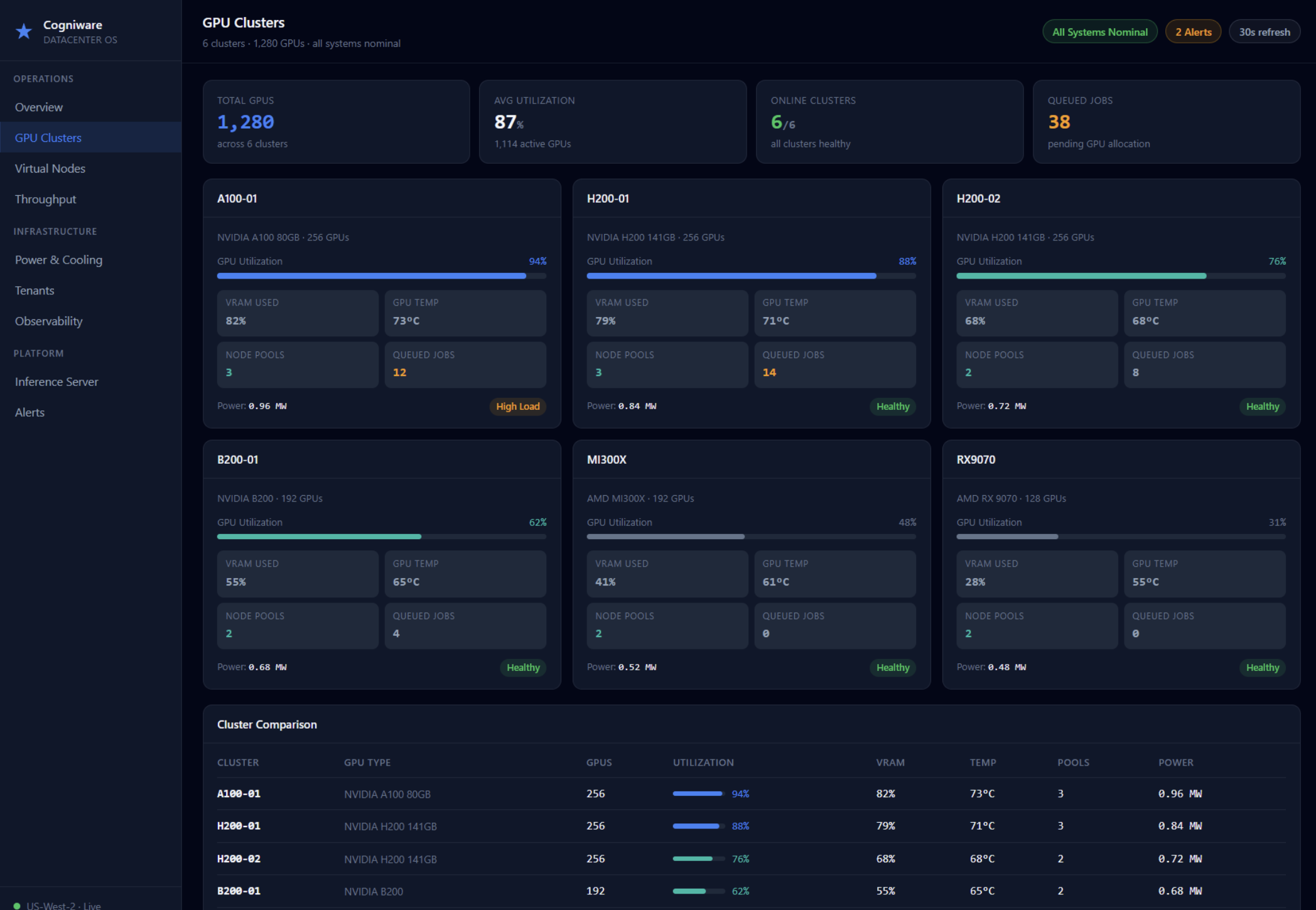Click the green live status dot for US-West-2
The width and height of the screenshot is (1316, 910).
(x=17, y=906)
